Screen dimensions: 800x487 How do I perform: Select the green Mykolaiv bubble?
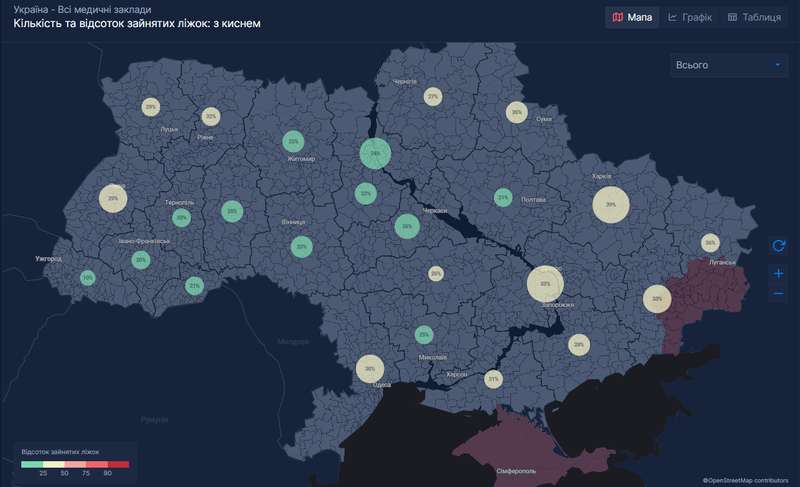(x=424, y=335)
